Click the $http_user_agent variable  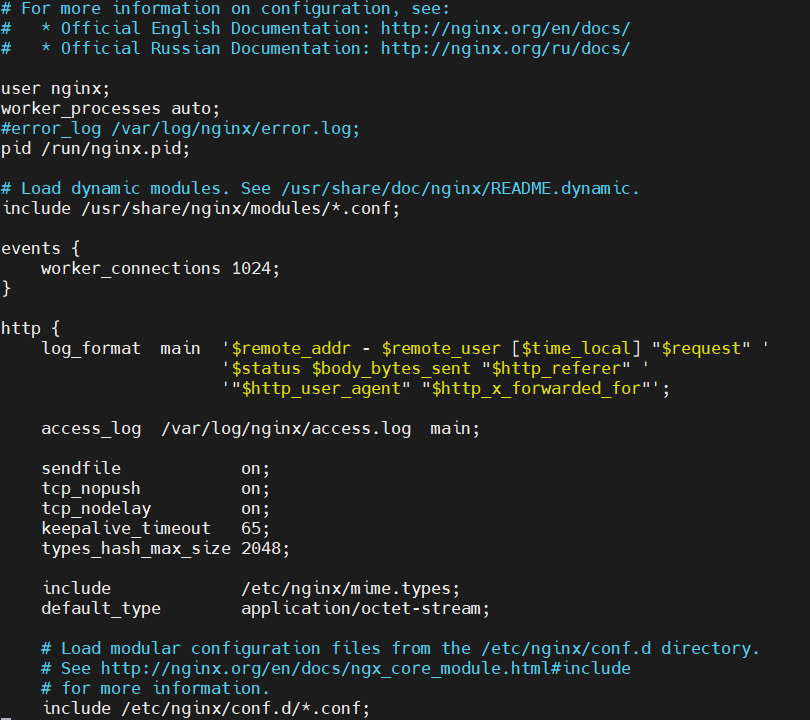321,388
